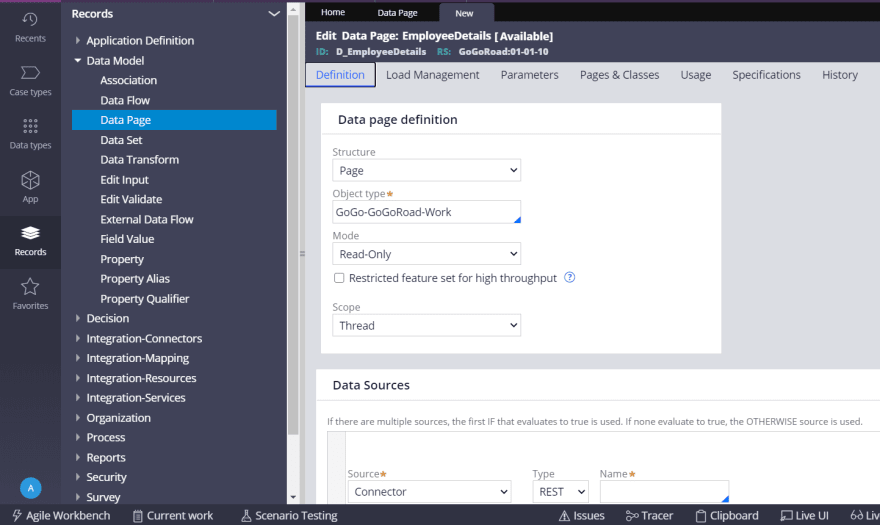Open the Clipboard tool
The image size is (880, 525).
point(727,515)
